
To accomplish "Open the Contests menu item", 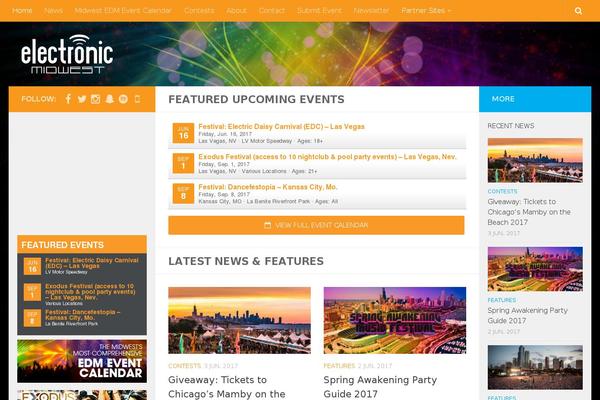I will (x=199, y=11).
